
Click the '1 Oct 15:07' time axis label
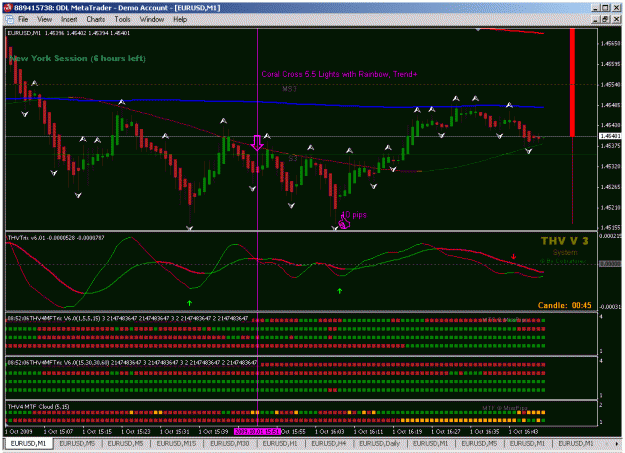pos(58,431)
